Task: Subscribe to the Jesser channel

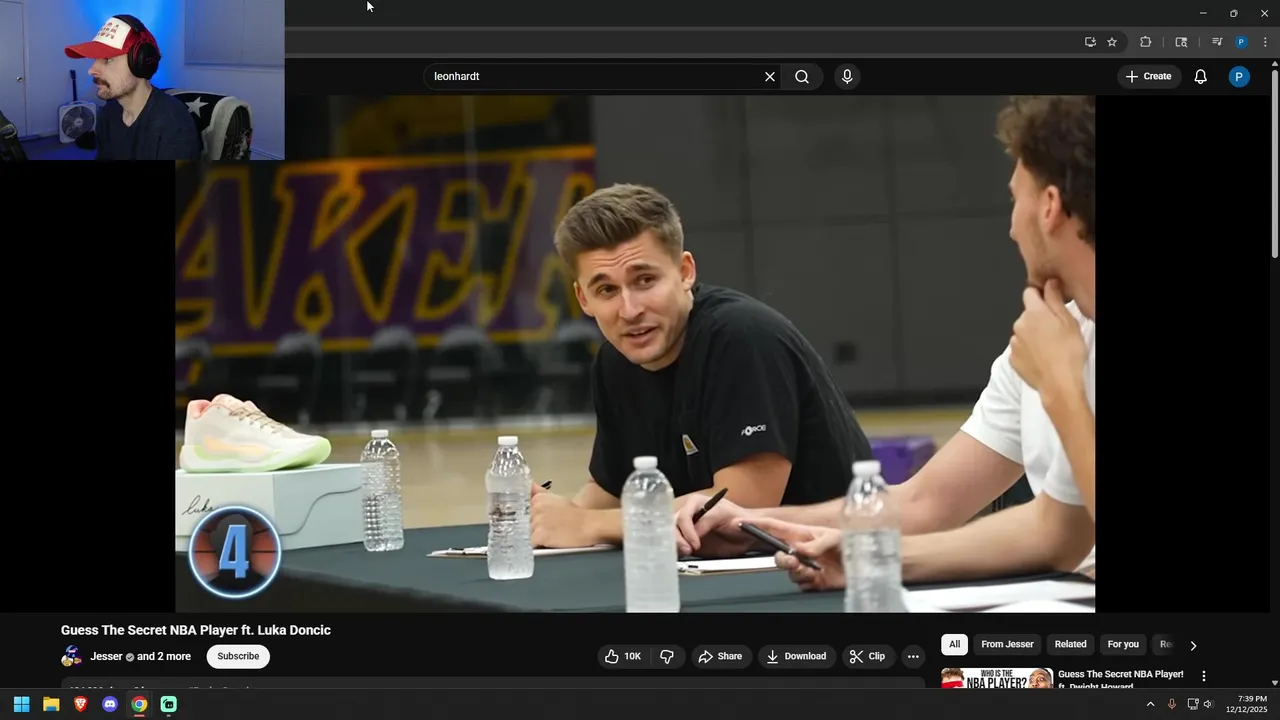Action: pyautogui.click(x=238, y=657)
